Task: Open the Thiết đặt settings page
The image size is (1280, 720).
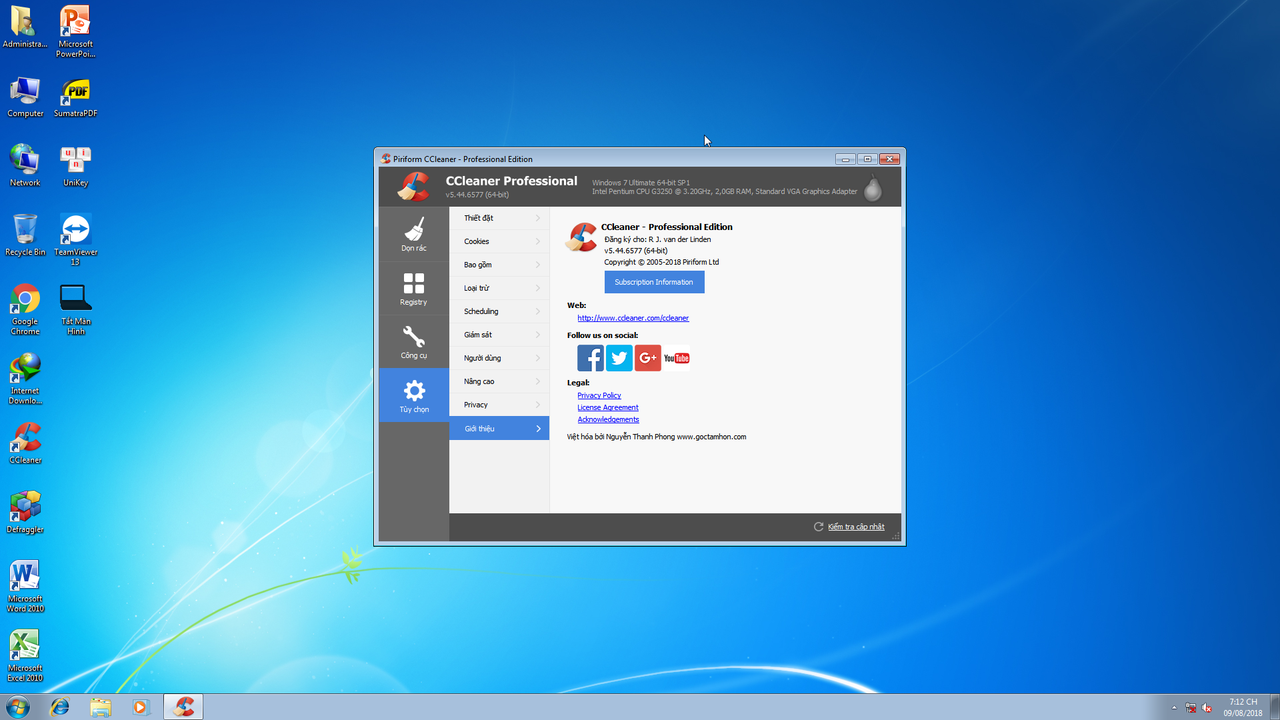Action: [x=499, y=218]
